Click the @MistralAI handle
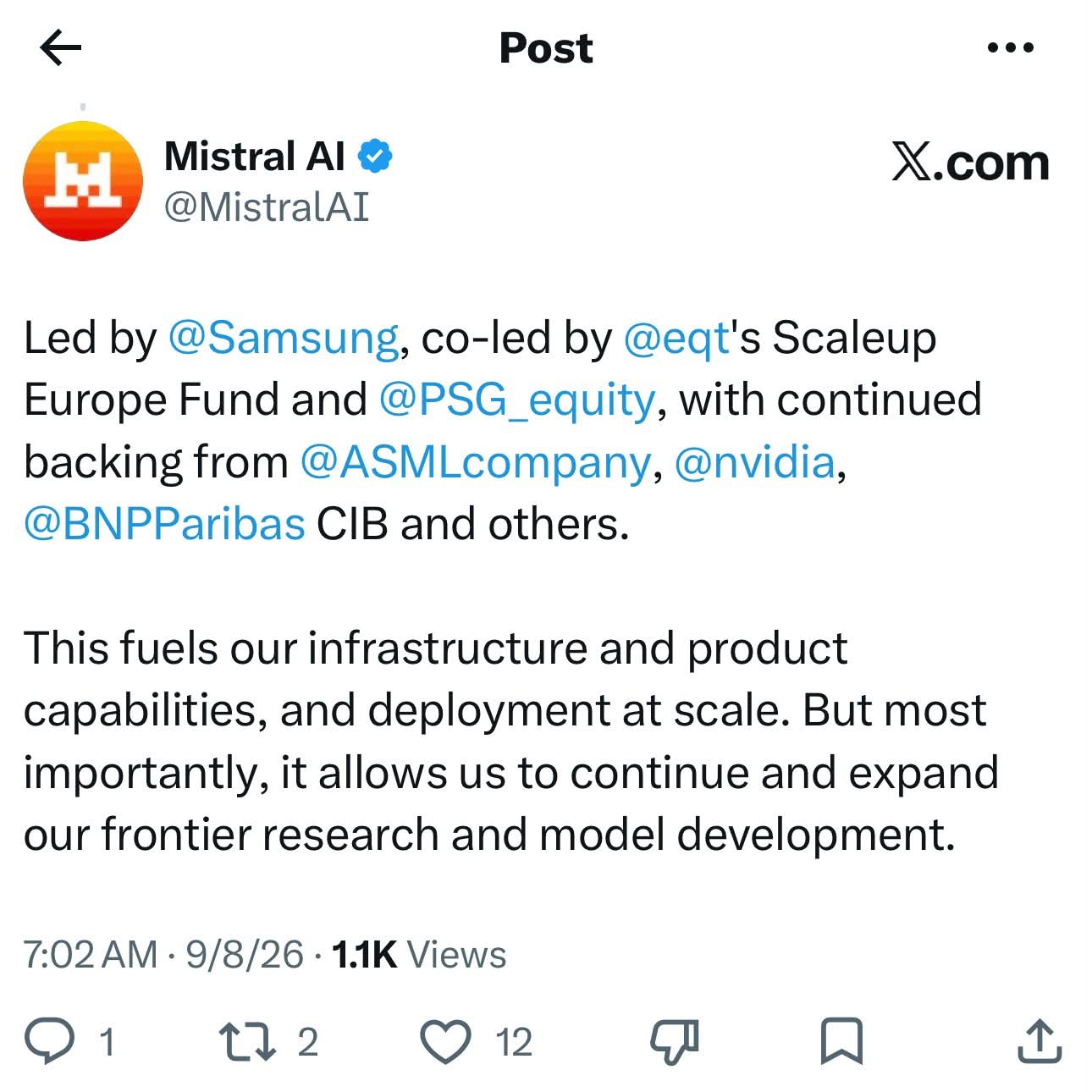 coord(267,207)
